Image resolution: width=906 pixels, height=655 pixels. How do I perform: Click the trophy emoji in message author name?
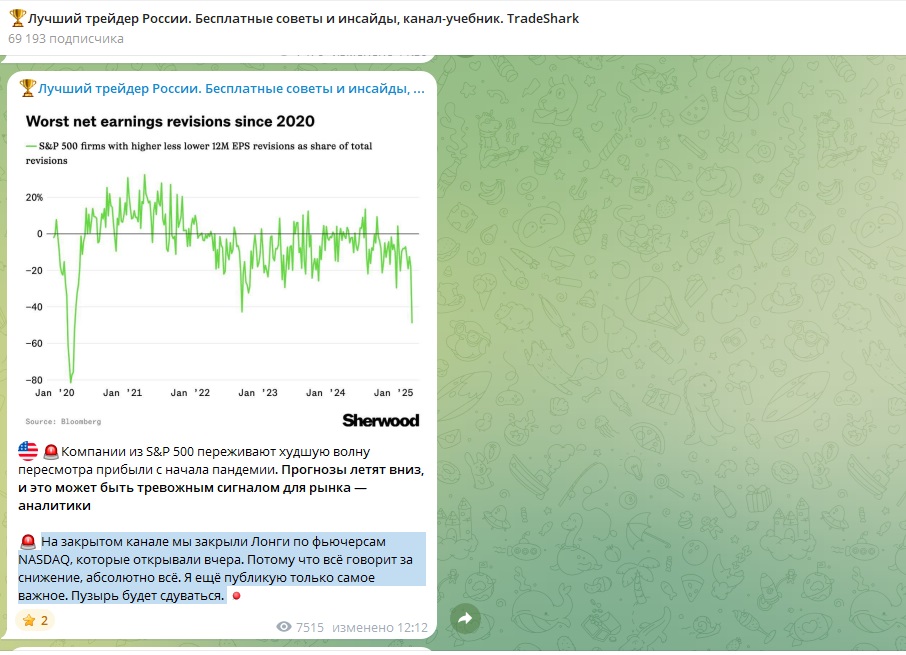[27, 89]
